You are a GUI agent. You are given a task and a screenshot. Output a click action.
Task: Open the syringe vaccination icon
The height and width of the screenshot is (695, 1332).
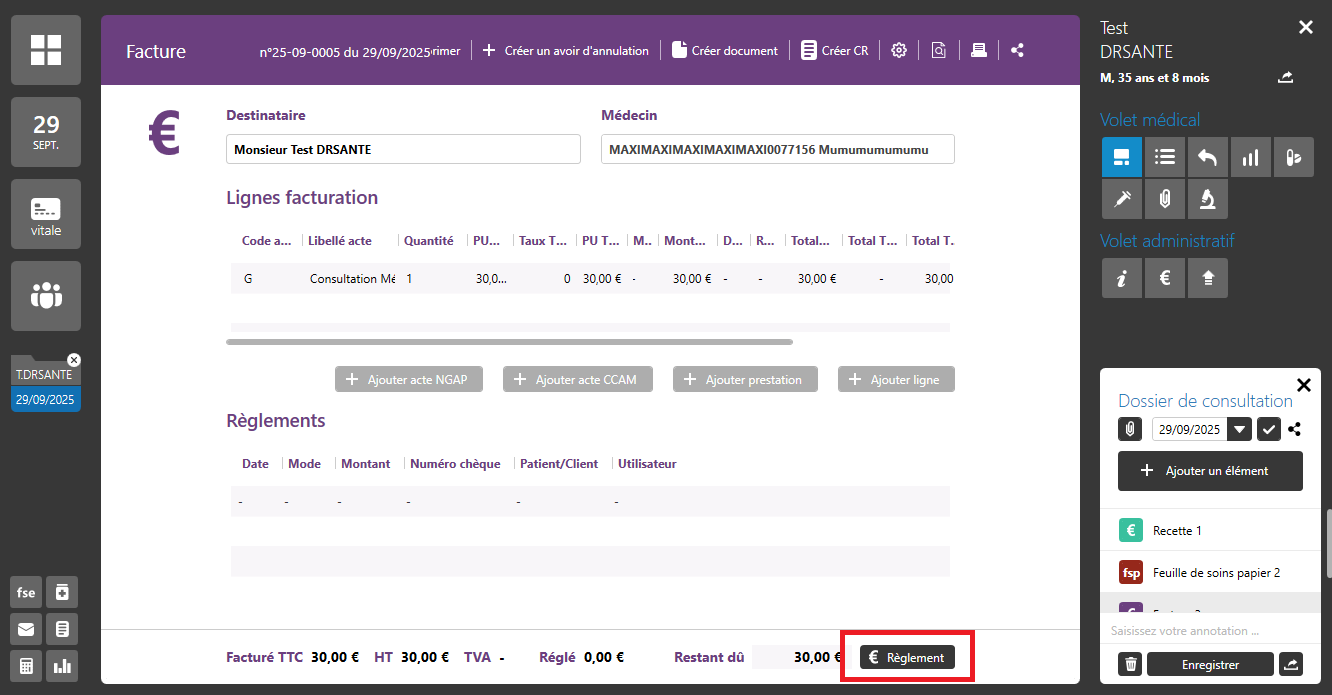[x=1122, y=199]
